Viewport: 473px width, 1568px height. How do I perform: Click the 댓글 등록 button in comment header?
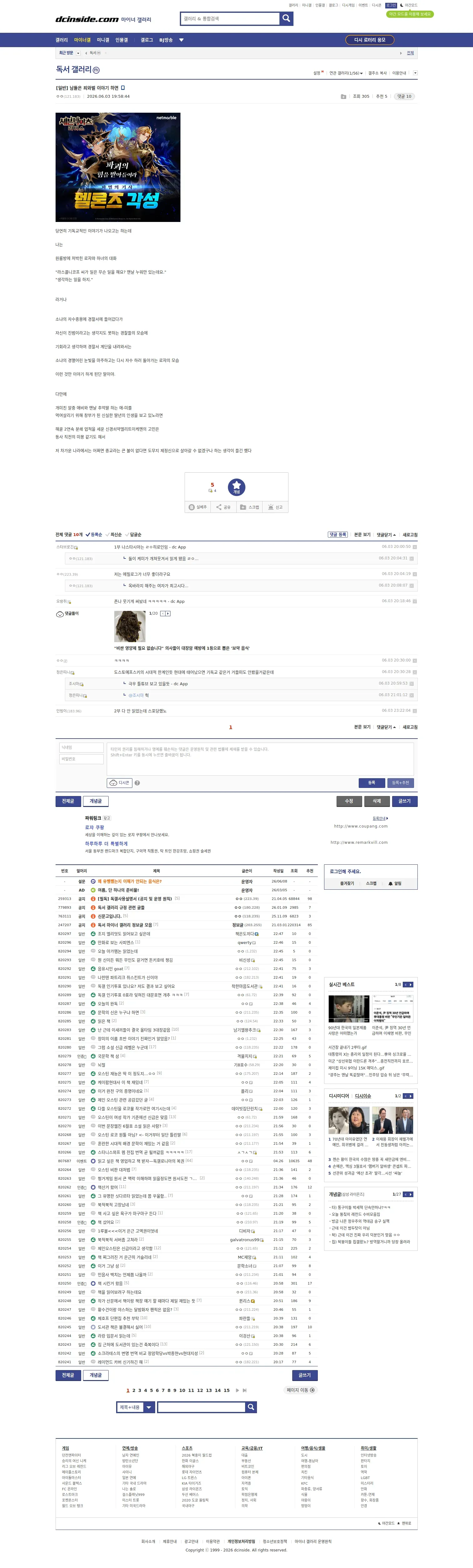click(x=338, y=534)
